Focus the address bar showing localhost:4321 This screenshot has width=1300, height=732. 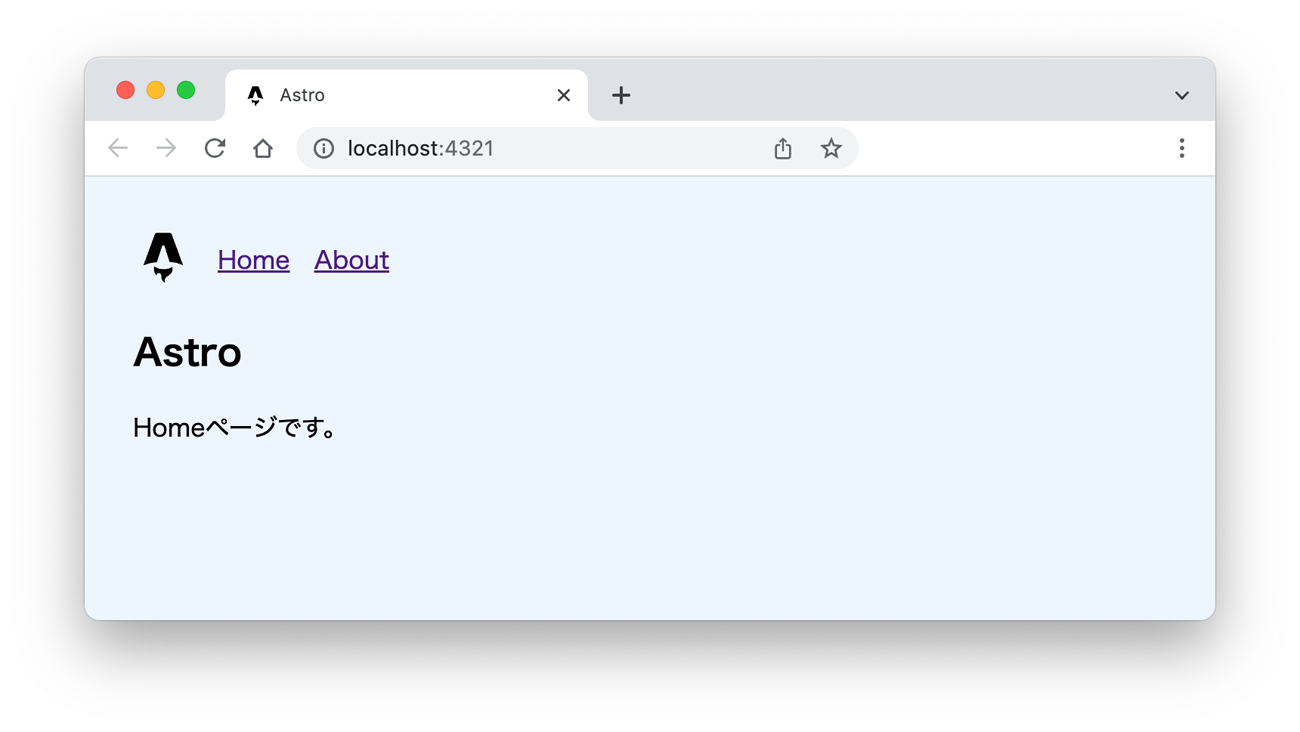(577, 148)
